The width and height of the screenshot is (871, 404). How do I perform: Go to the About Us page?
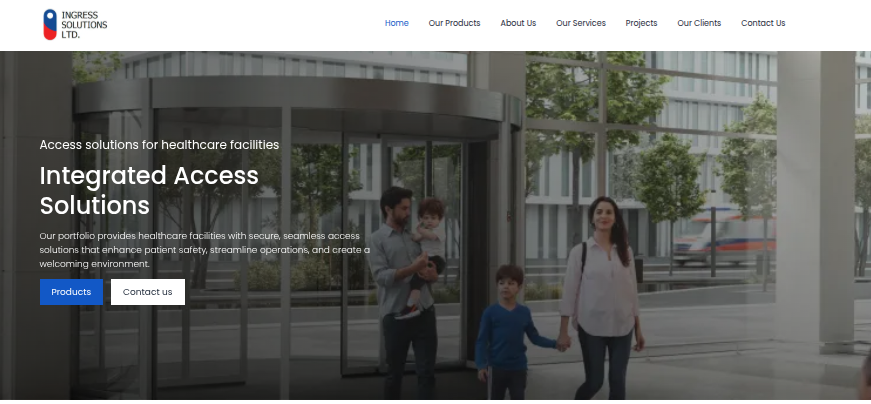518,23
